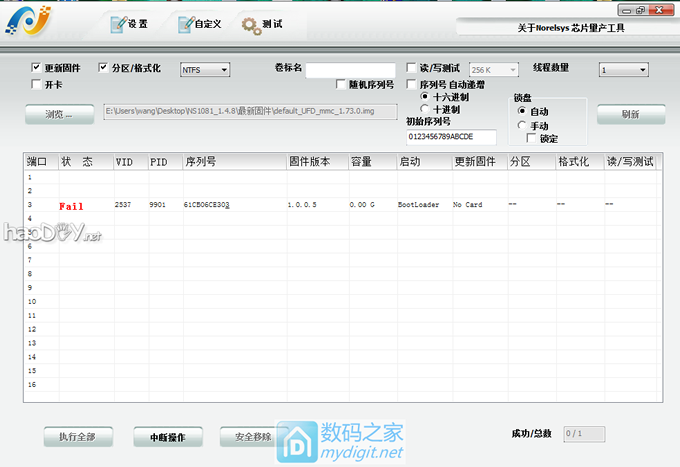Select the 手动 disk lock radio option
This screenshot has width=680, height=467.
[x=521, y=125]
